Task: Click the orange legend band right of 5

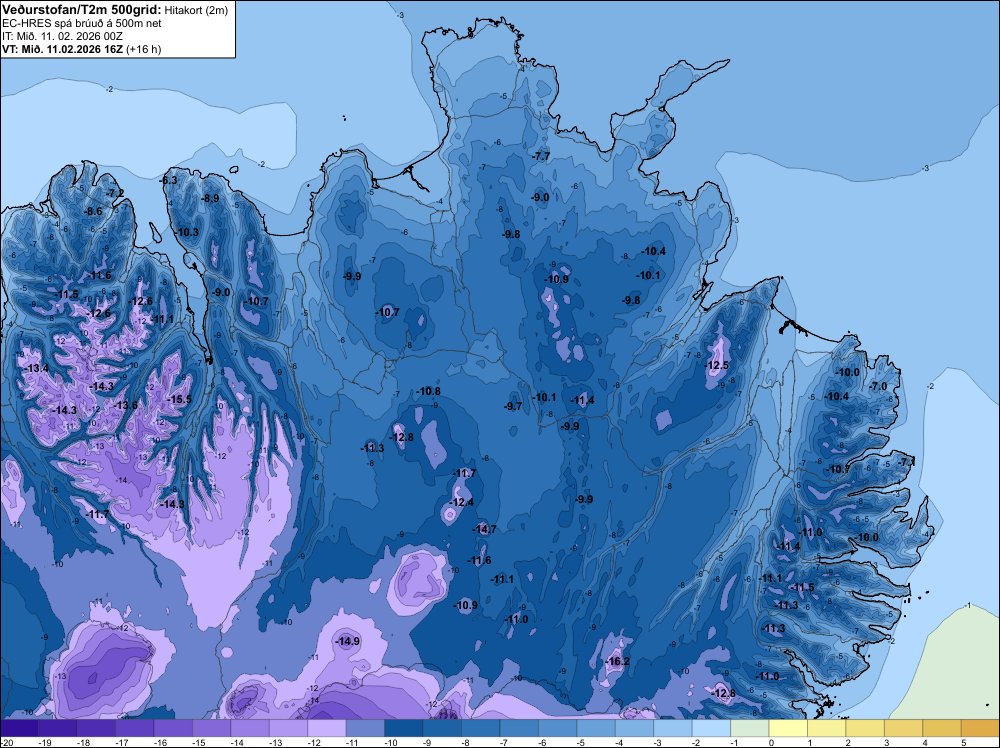Action: pyautogui.click(x=980, y=728)
